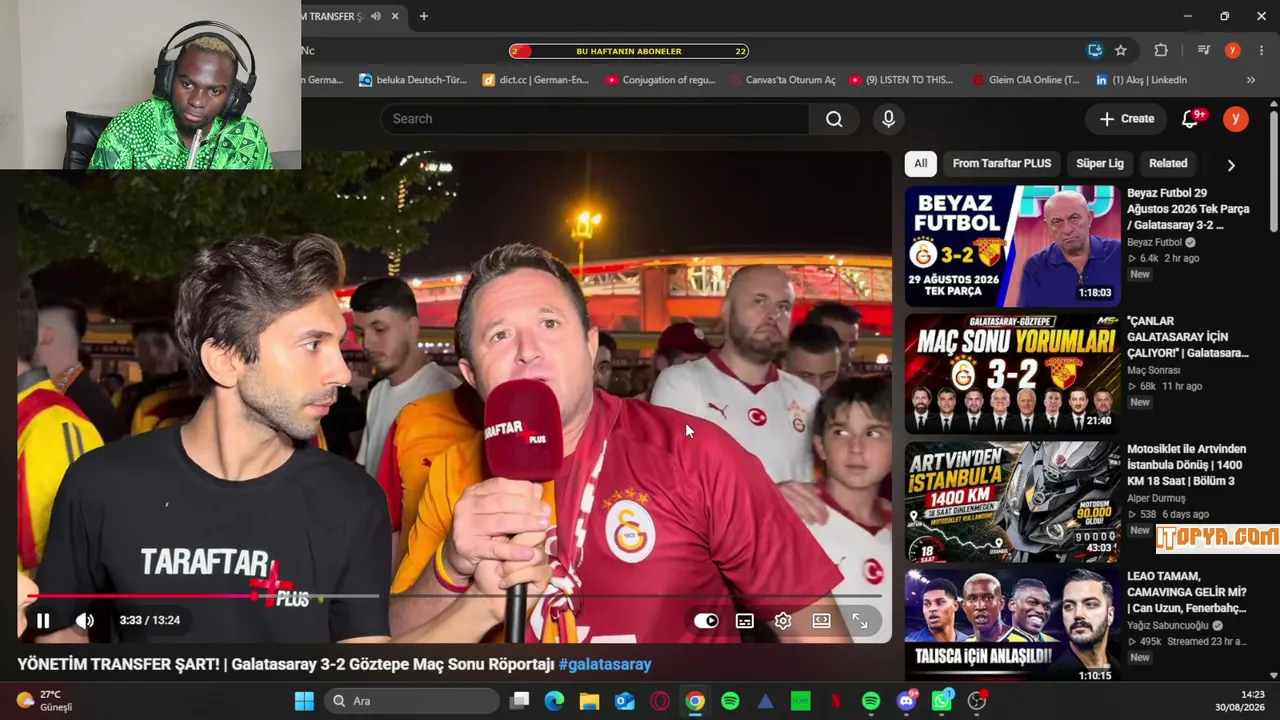Screen dimensions: 1280x720
Task: Open the Create menu
Action: point(1126,119)
